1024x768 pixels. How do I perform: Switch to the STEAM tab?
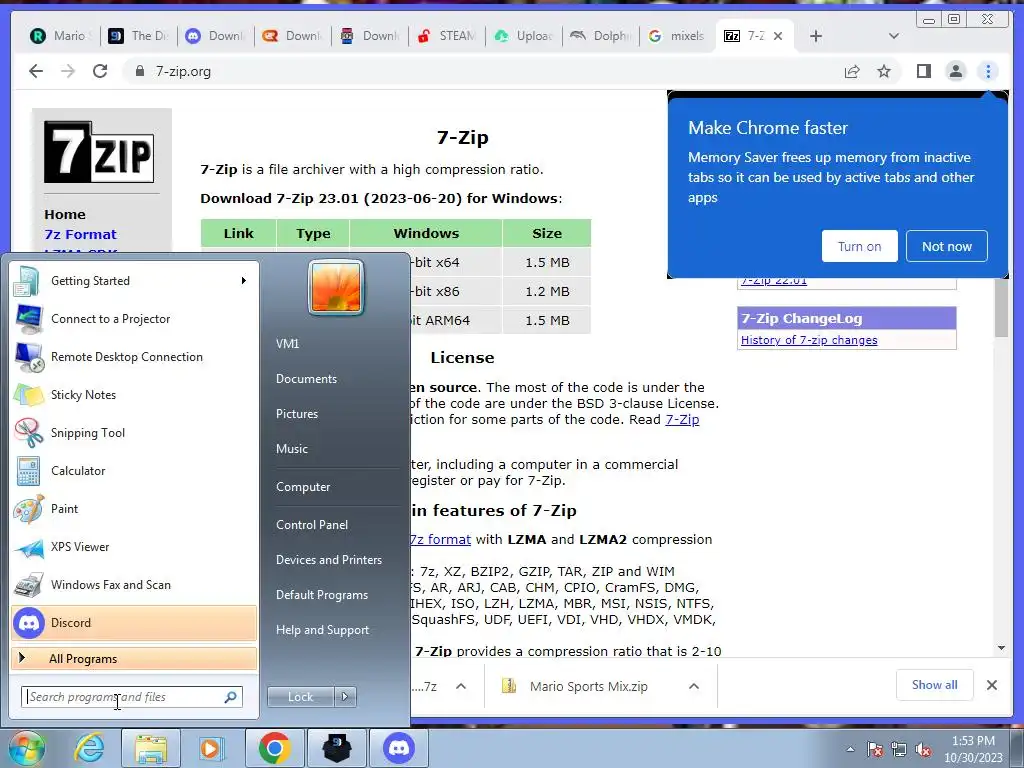coord(447,36)
